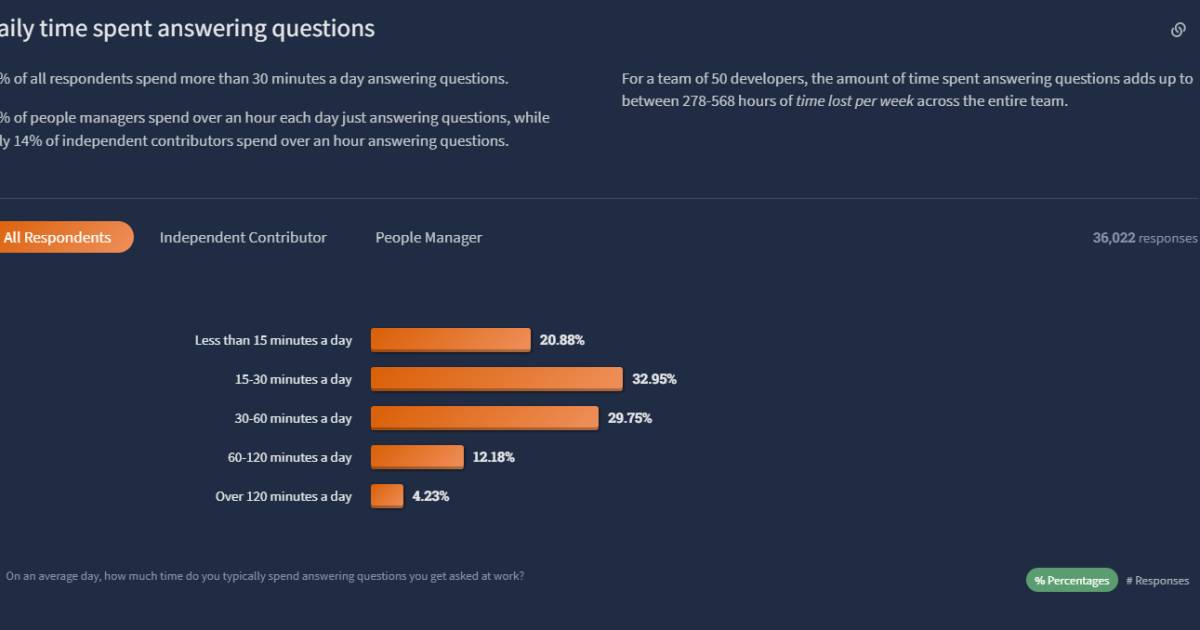Image resolution: width=1200 pixels, height=630 pixels.
Task: Switch to the Independent Contributor tab
Action: [x=243, y=238]
